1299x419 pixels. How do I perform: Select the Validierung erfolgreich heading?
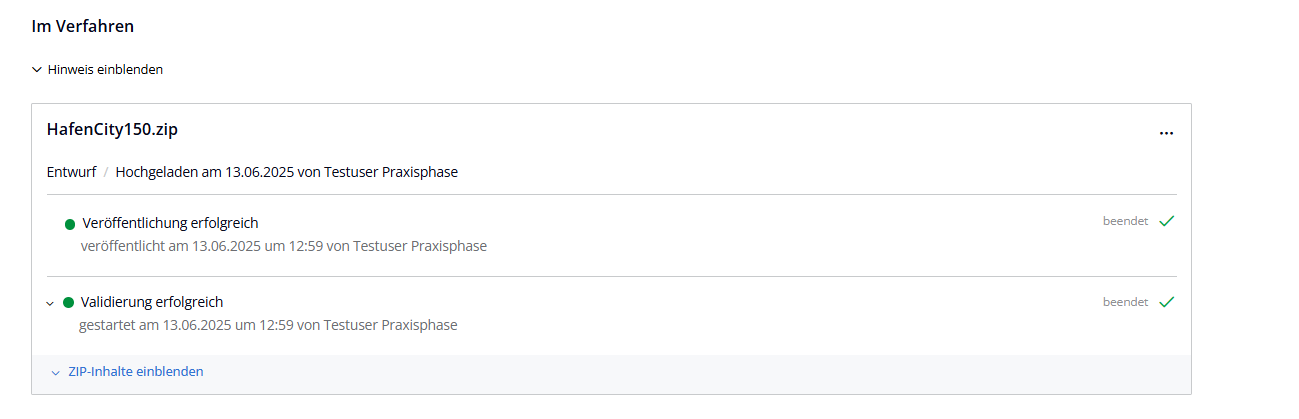click(152, 302)
